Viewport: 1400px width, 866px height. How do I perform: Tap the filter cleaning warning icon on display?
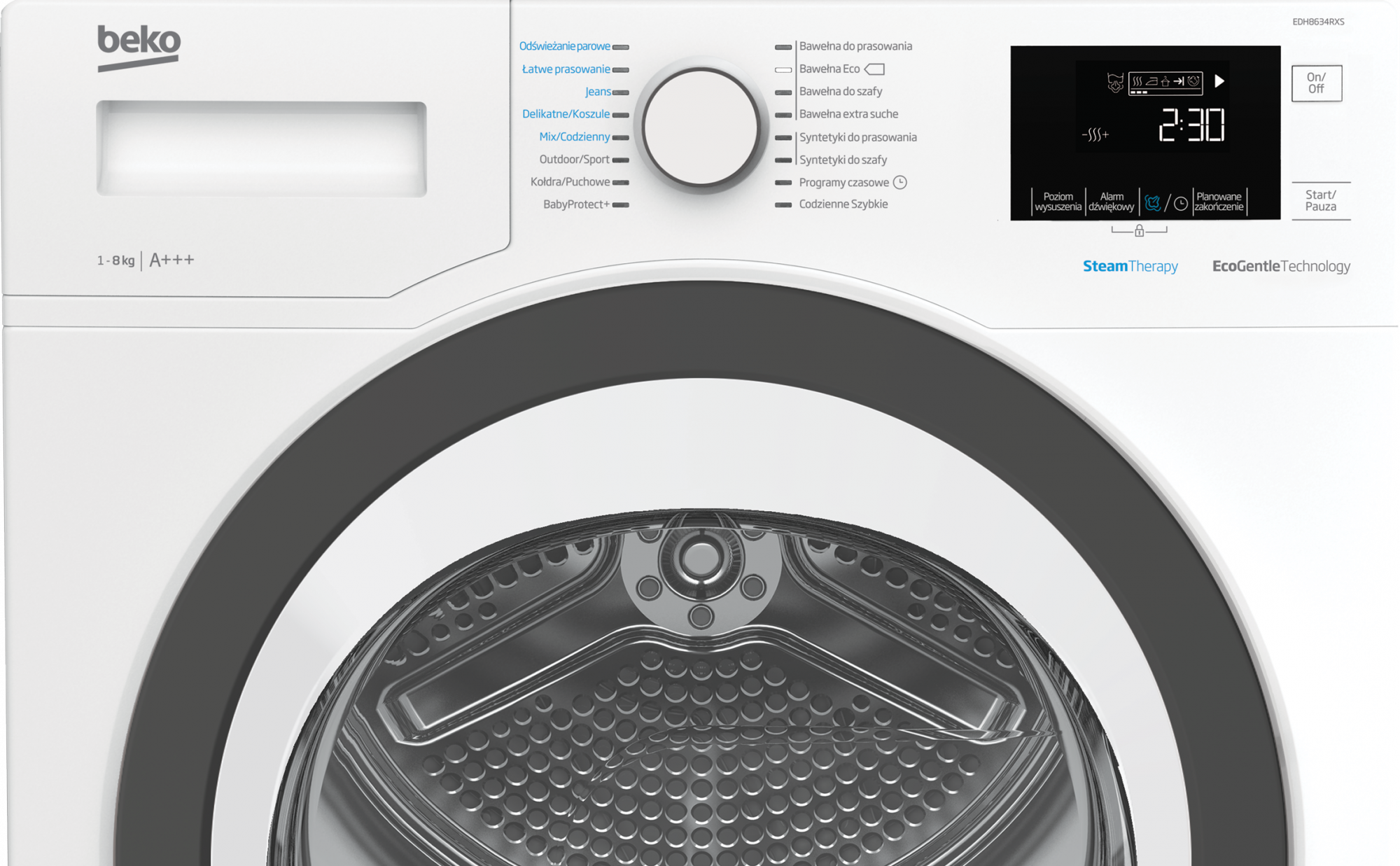click(x=1115, y=83)
